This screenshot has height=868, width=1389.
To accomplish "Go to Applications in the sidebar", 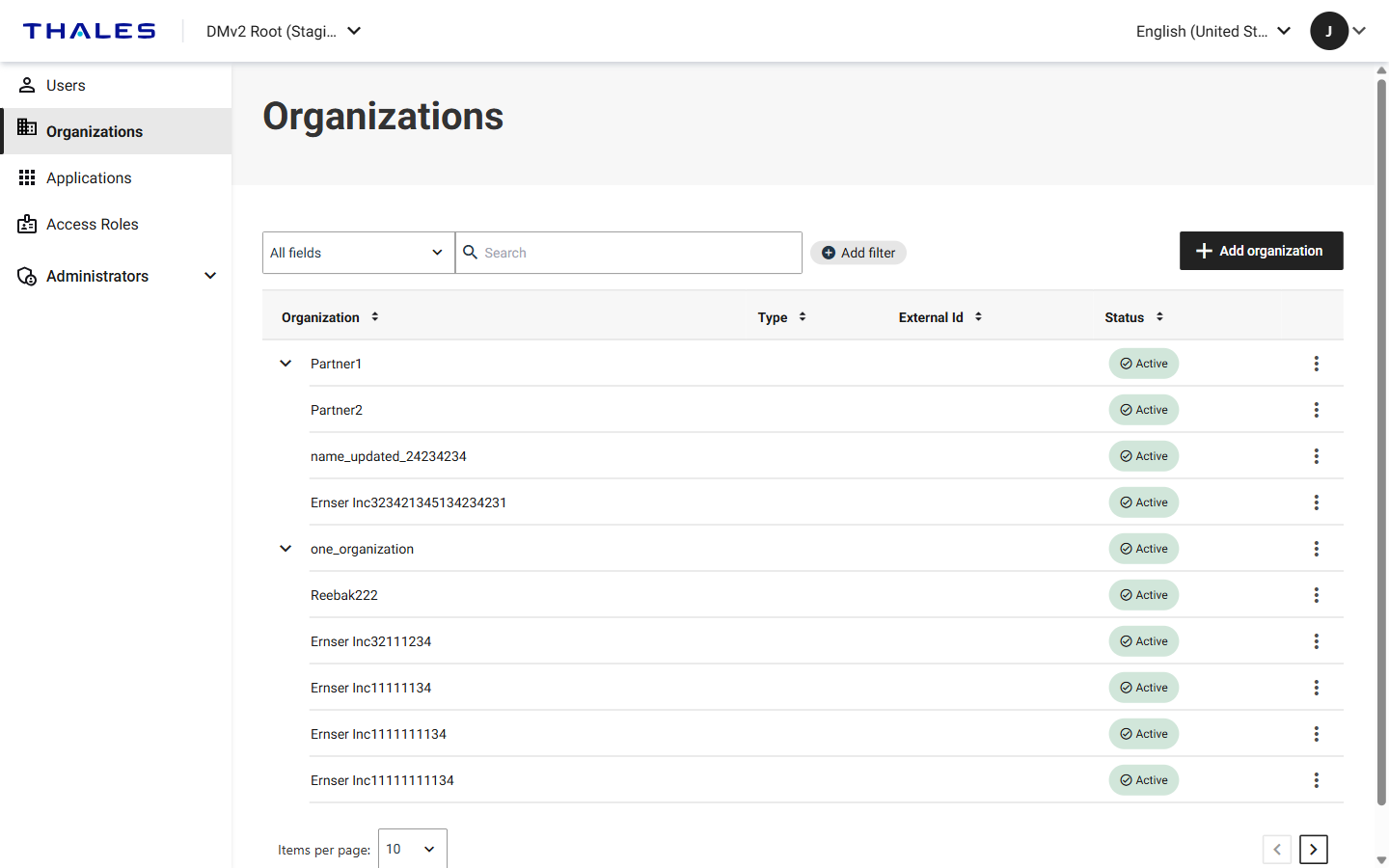I will tap(116, 177).
